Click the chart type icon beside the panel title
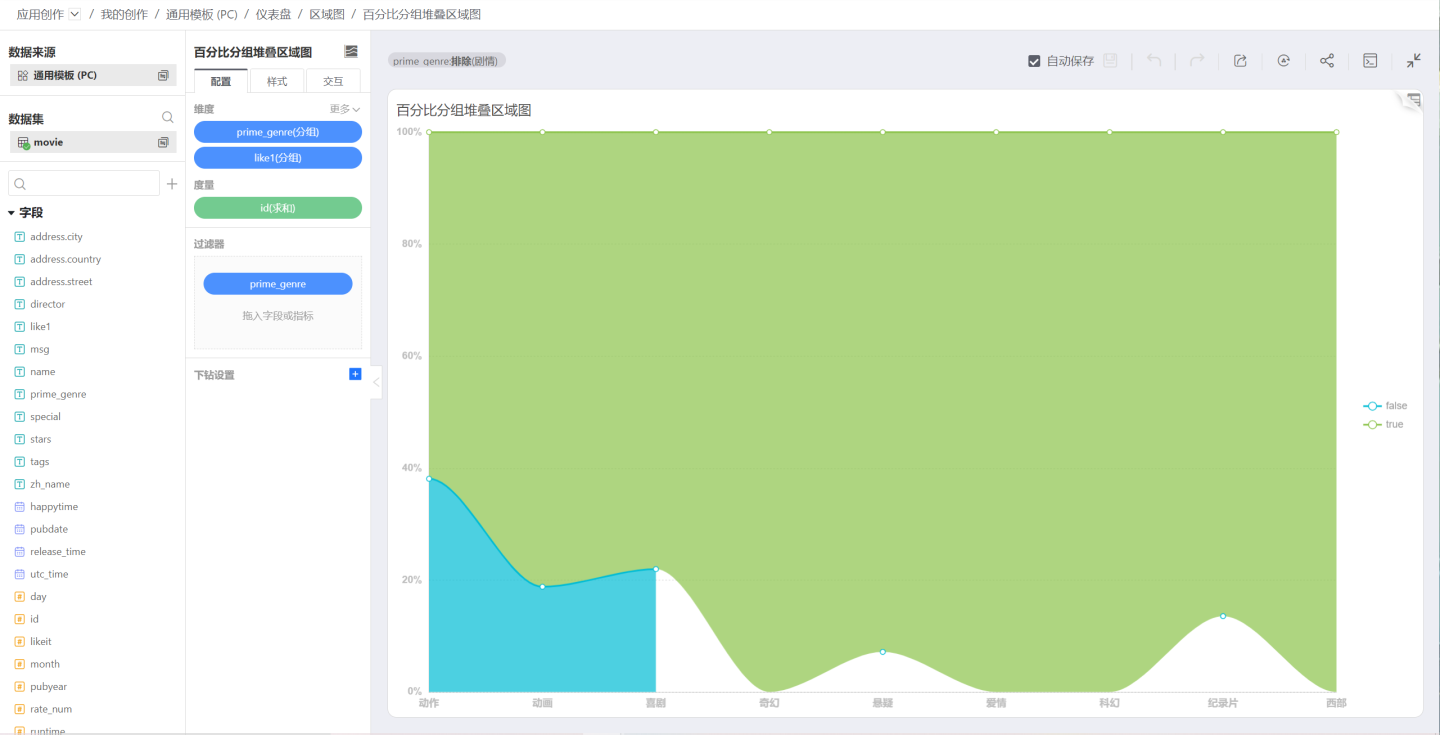 [x=351, y=52]
